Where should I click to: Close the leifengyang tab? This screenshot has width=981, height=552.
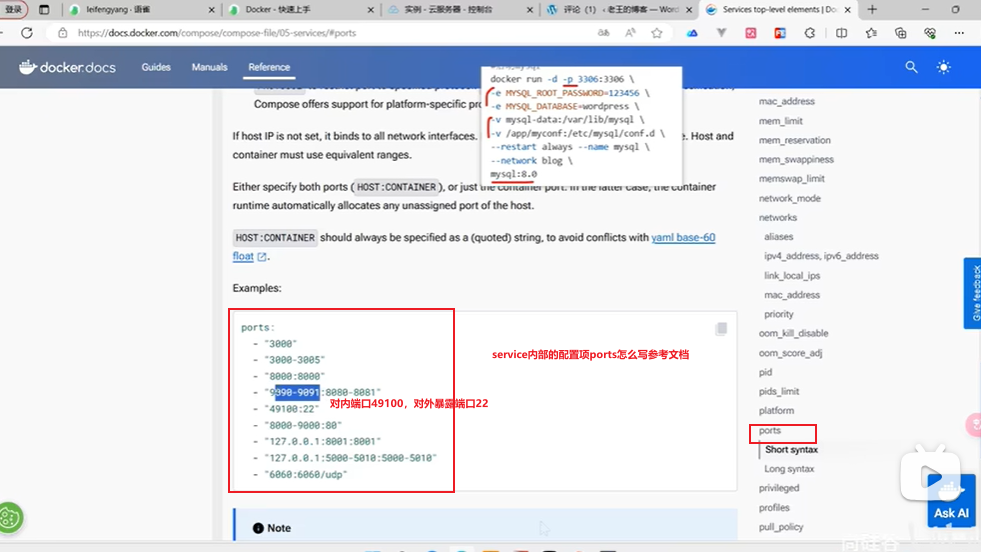point(211,9)
